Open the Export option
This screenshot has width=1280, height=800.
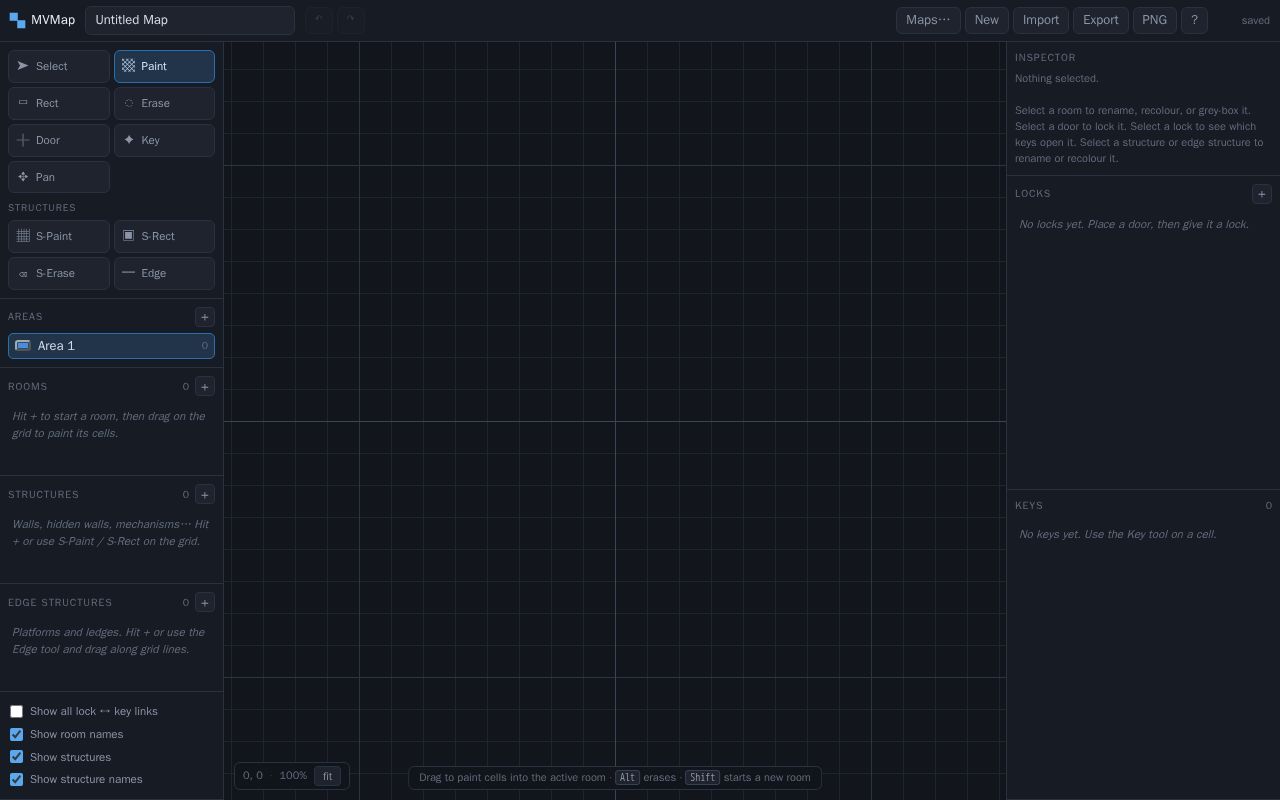(1101, 20)
